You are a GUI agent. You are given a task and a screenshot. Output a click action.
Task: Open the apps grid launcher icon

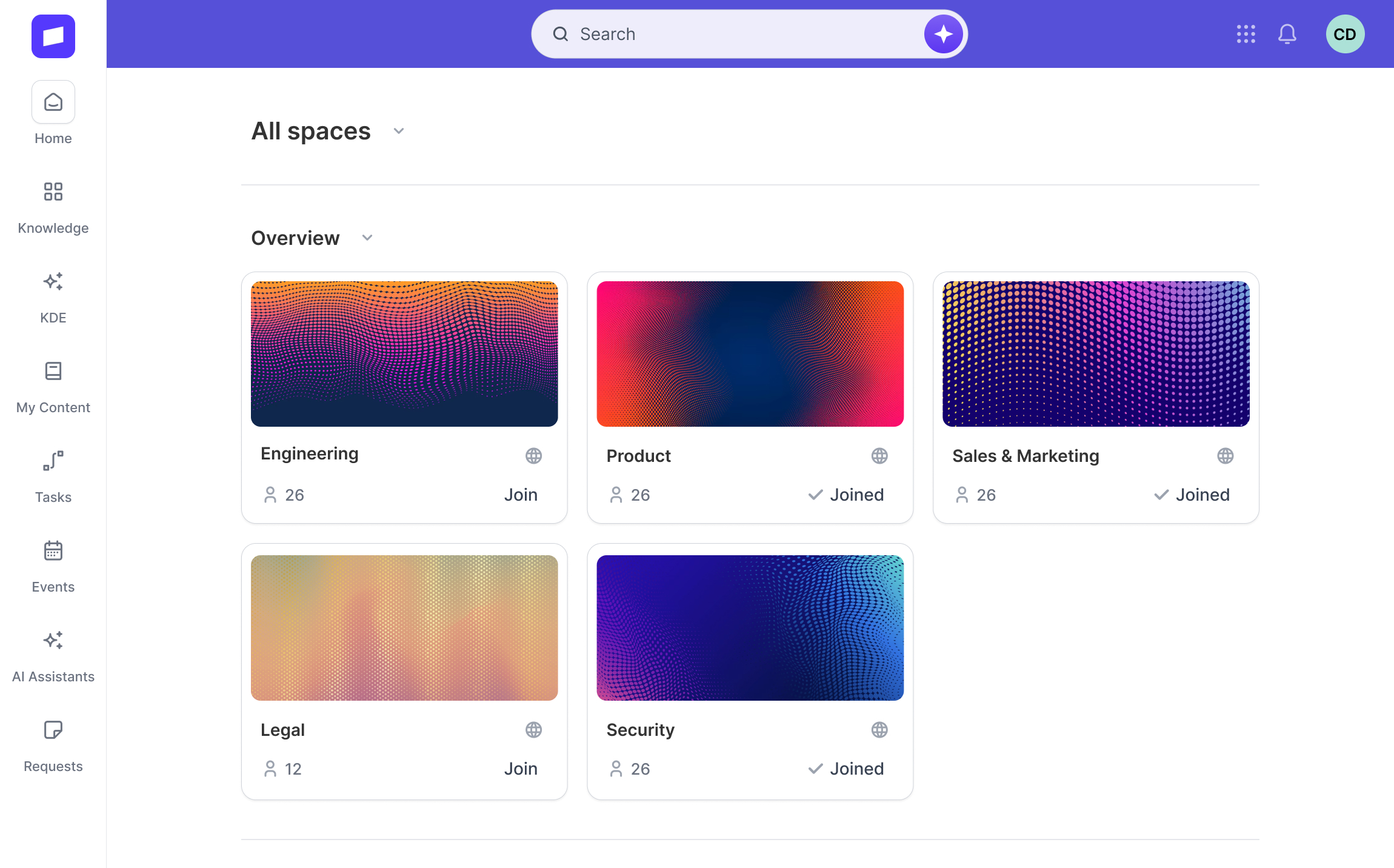tap(1246, 34)
